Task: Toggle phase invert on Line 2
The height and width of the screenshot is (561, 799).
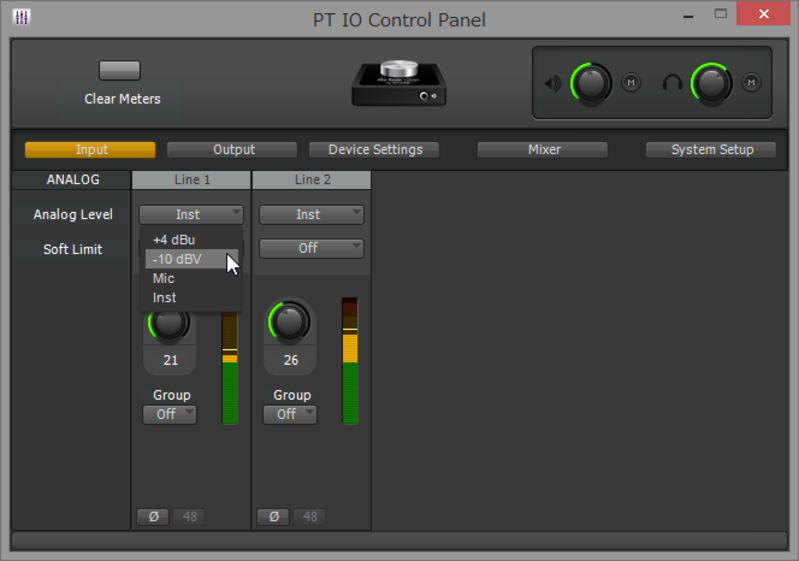Action: (274, 517)
